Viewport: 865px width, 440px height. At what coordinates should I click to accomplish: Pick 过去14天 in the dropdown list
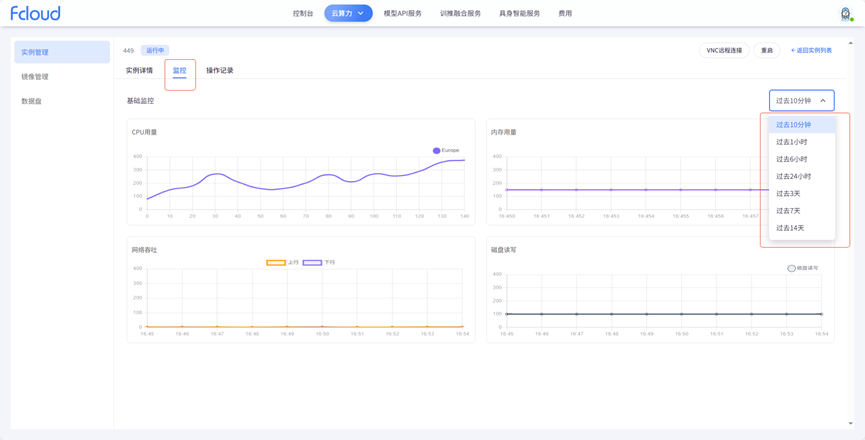pos(790,228)
